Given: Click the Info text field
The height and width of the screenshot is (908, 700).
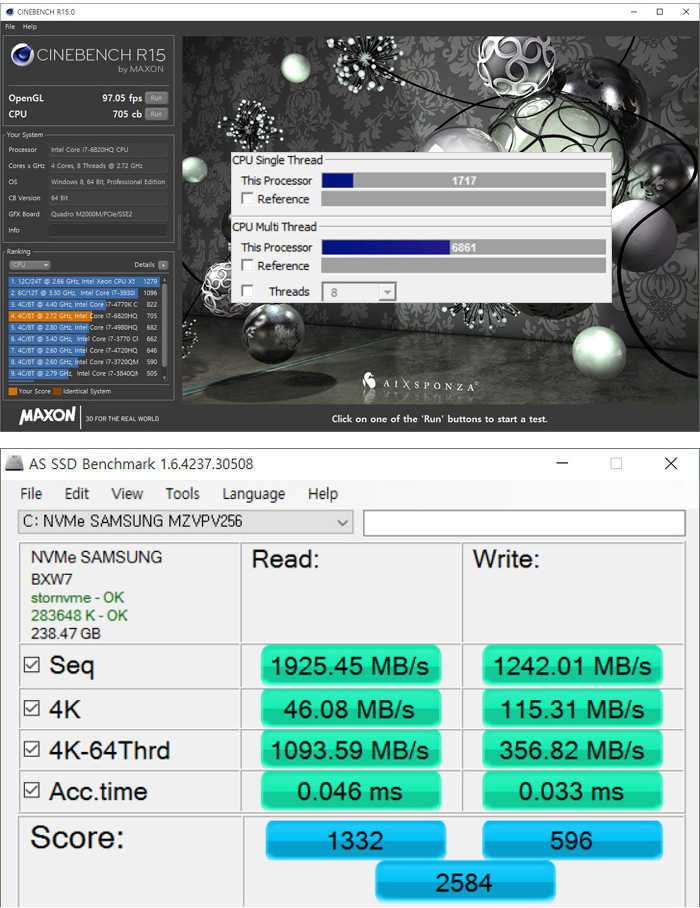Looking at the screenshot, I should 108,230.
